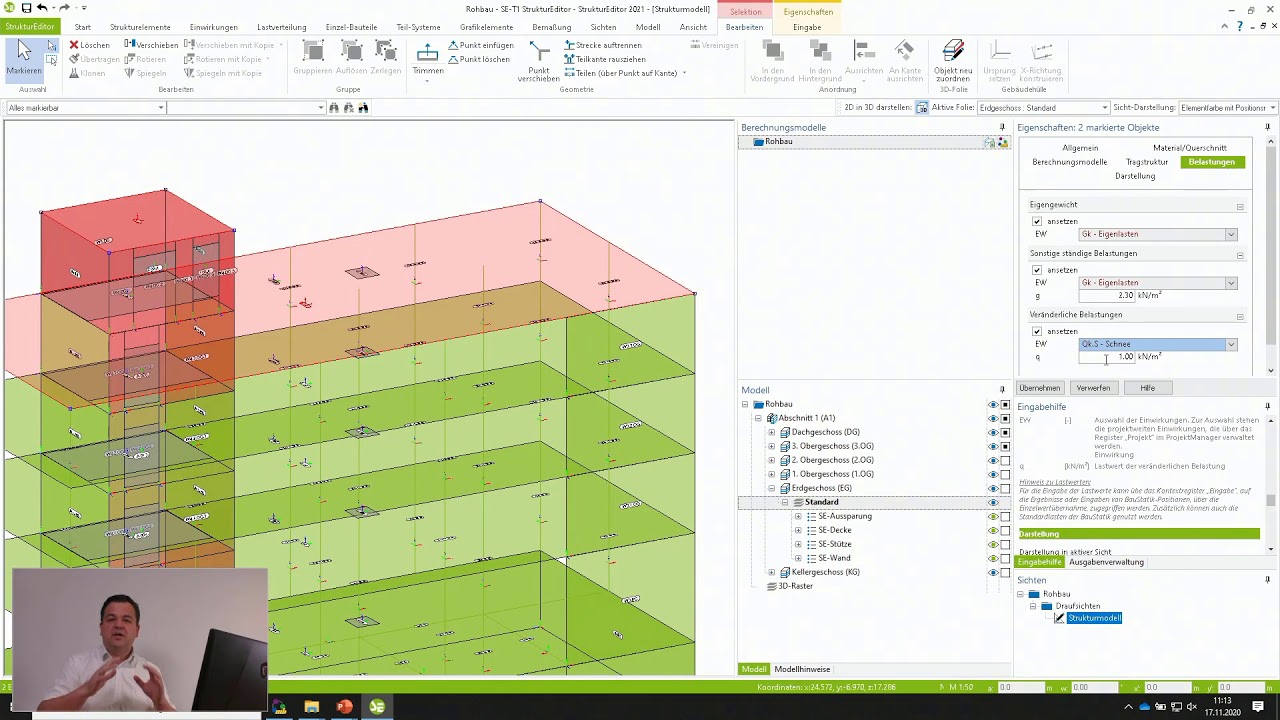Expand the Dachgeschoss (DG) tree node
This screenshot has height=720, width=1280.
[x=771, y=432]
